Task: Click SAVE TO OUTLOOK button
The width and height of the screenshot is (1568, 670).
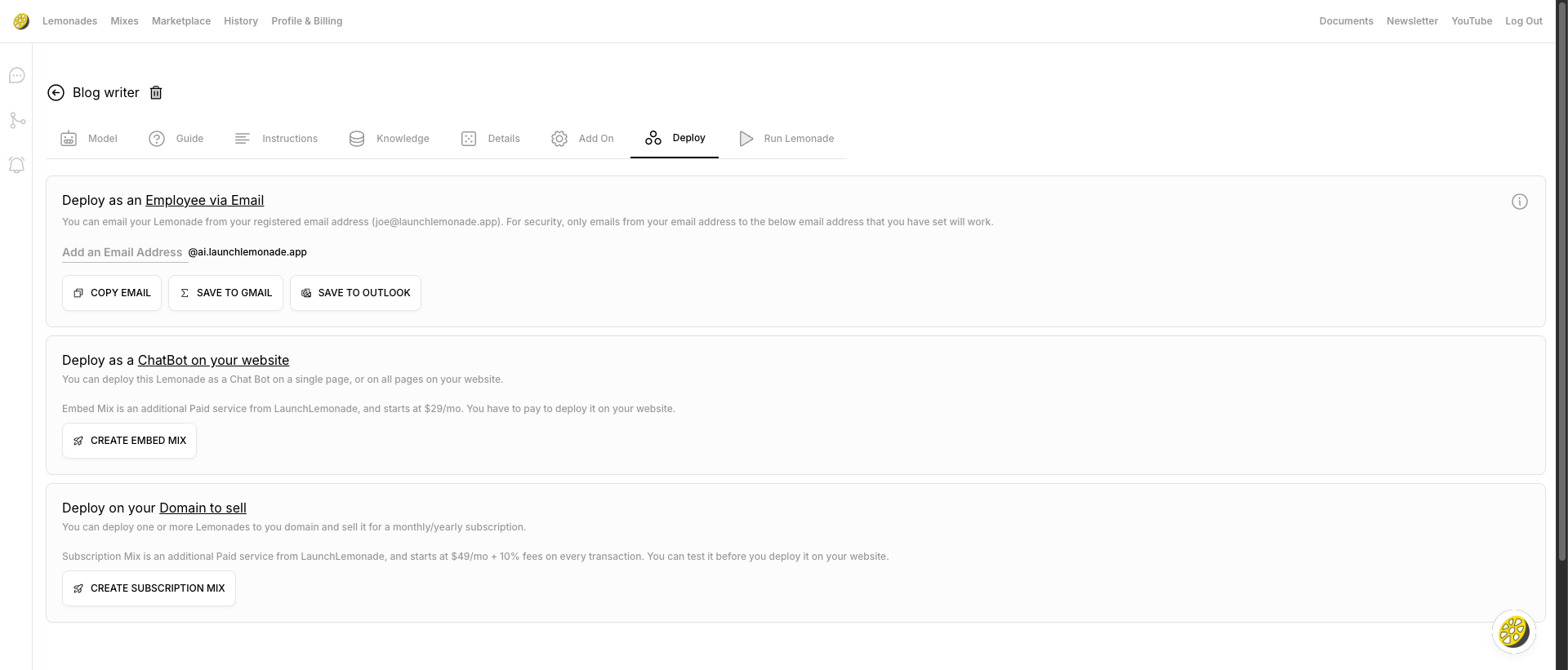Action: pyautogui.click(x=355, y=293)
